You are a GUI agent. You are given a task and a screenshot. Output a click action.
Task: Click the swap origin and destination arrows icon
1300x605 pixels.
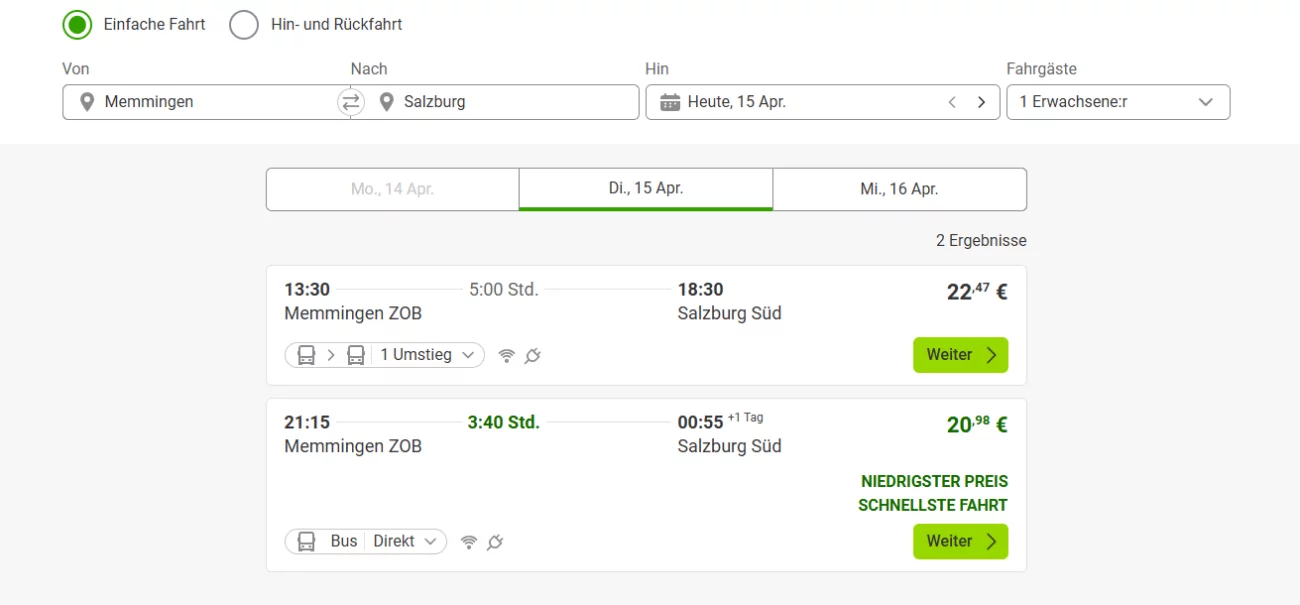[x=350, y=102]
